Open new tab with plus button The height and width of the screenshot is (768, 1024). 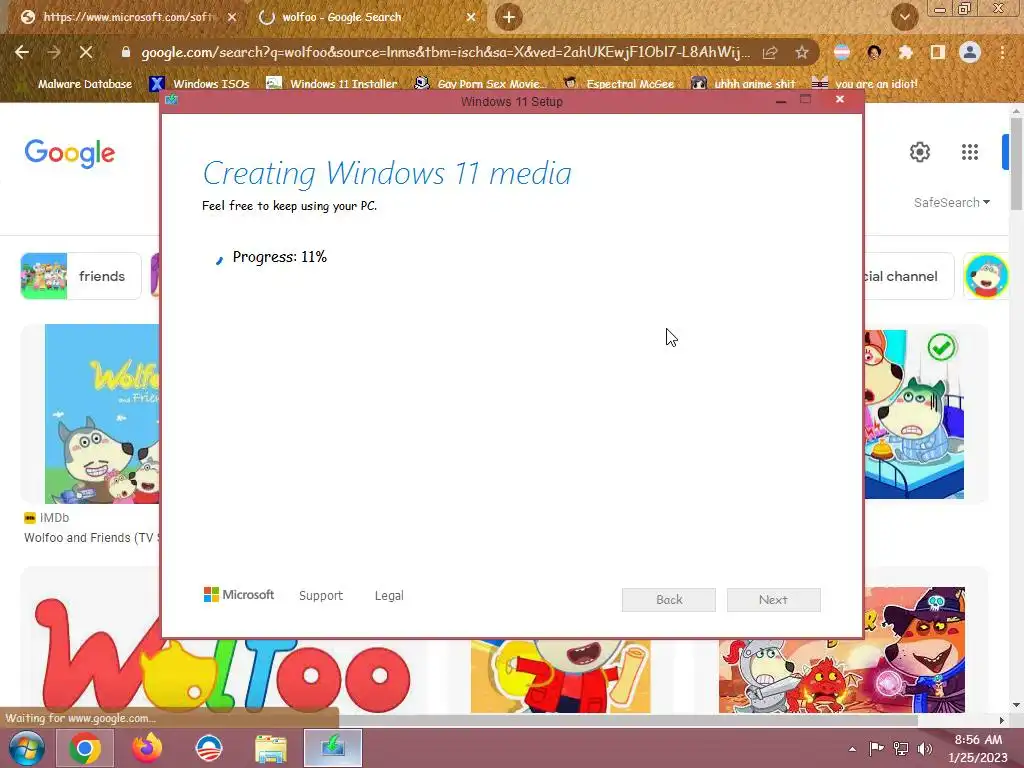(x=509, y=17)
